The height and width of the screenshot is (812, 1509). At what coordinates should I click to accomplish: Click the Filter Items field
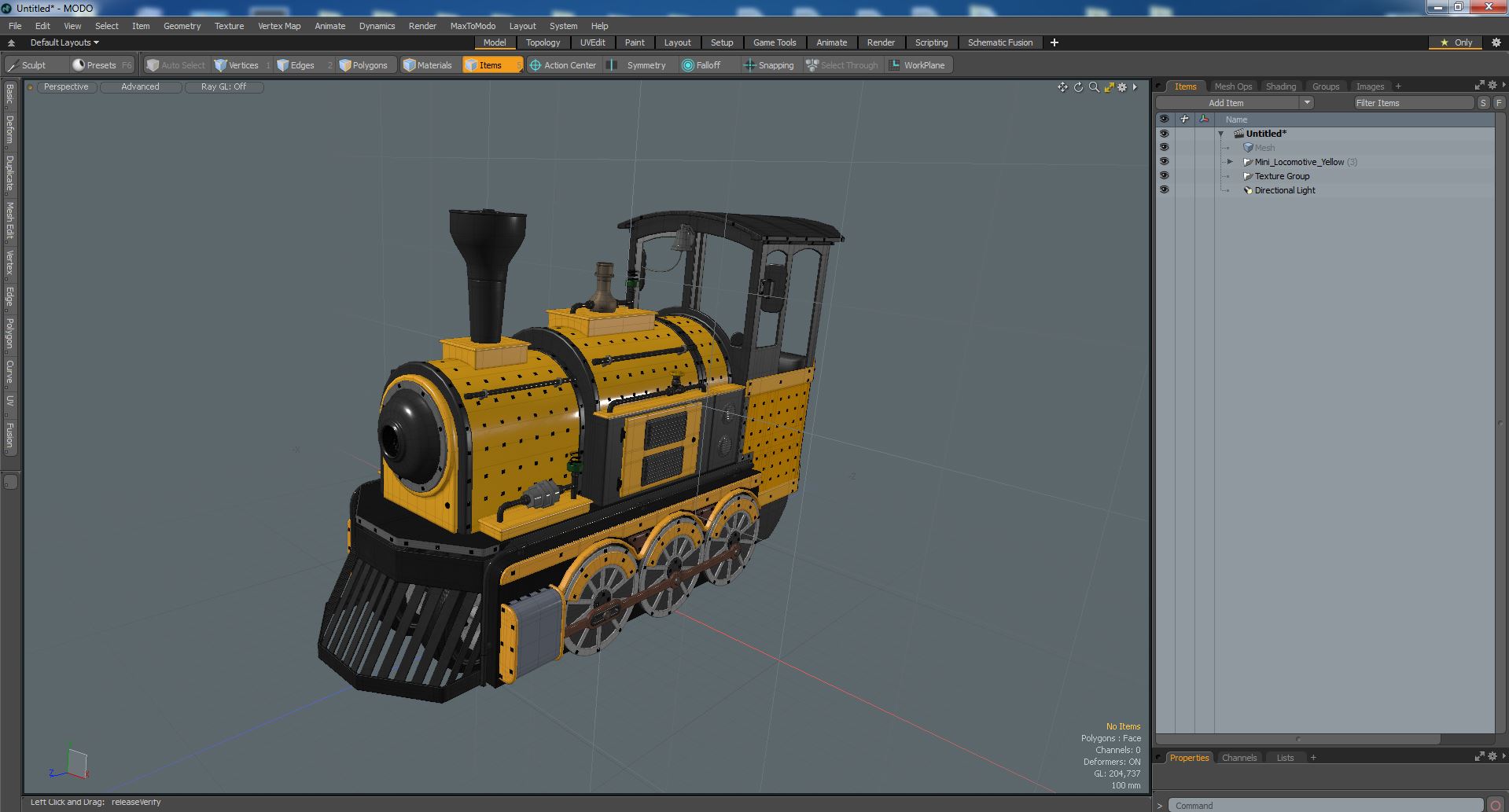[x=1413, y=103]
